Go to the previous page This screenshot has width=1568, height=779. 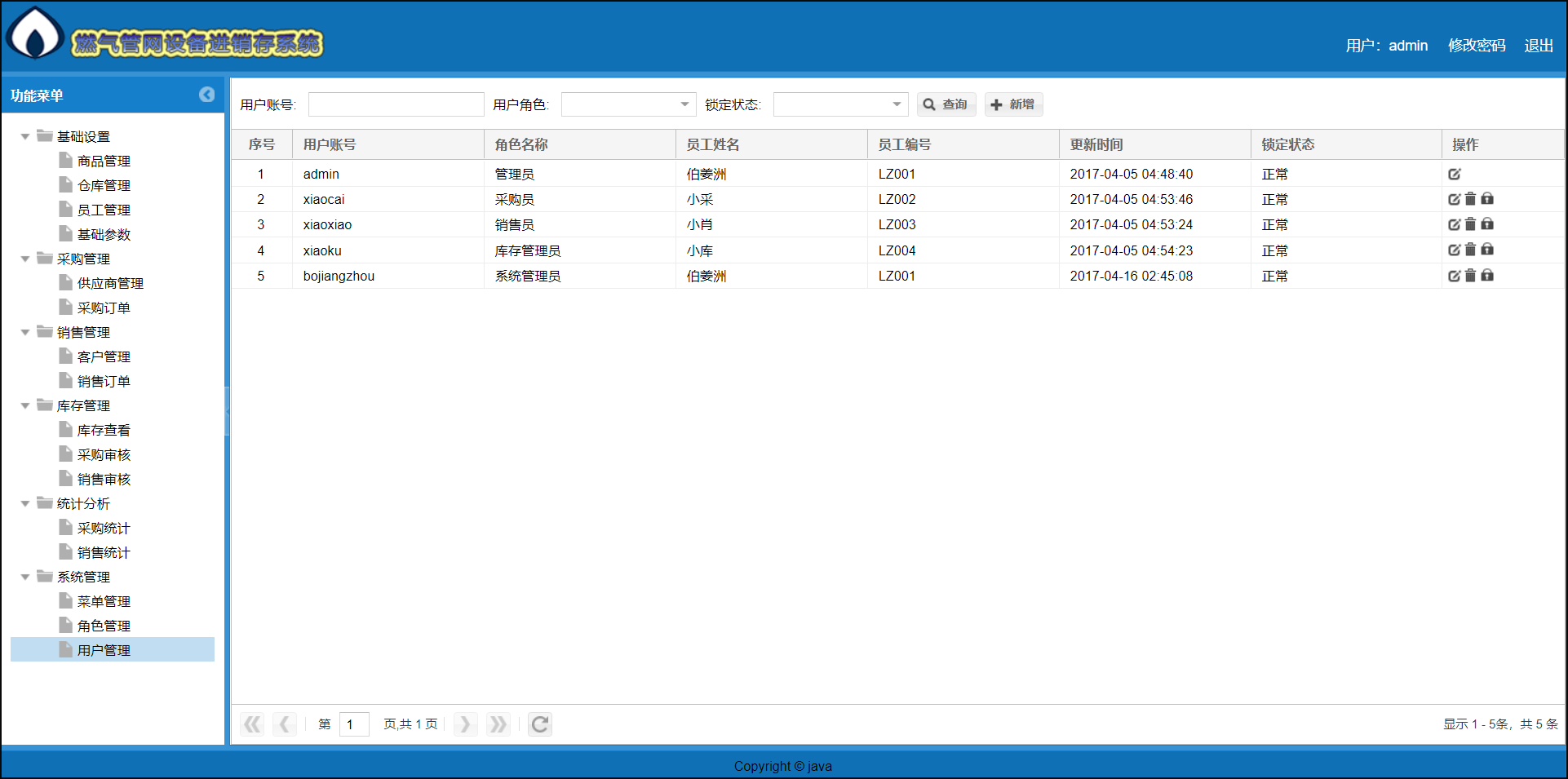point(284,724)
